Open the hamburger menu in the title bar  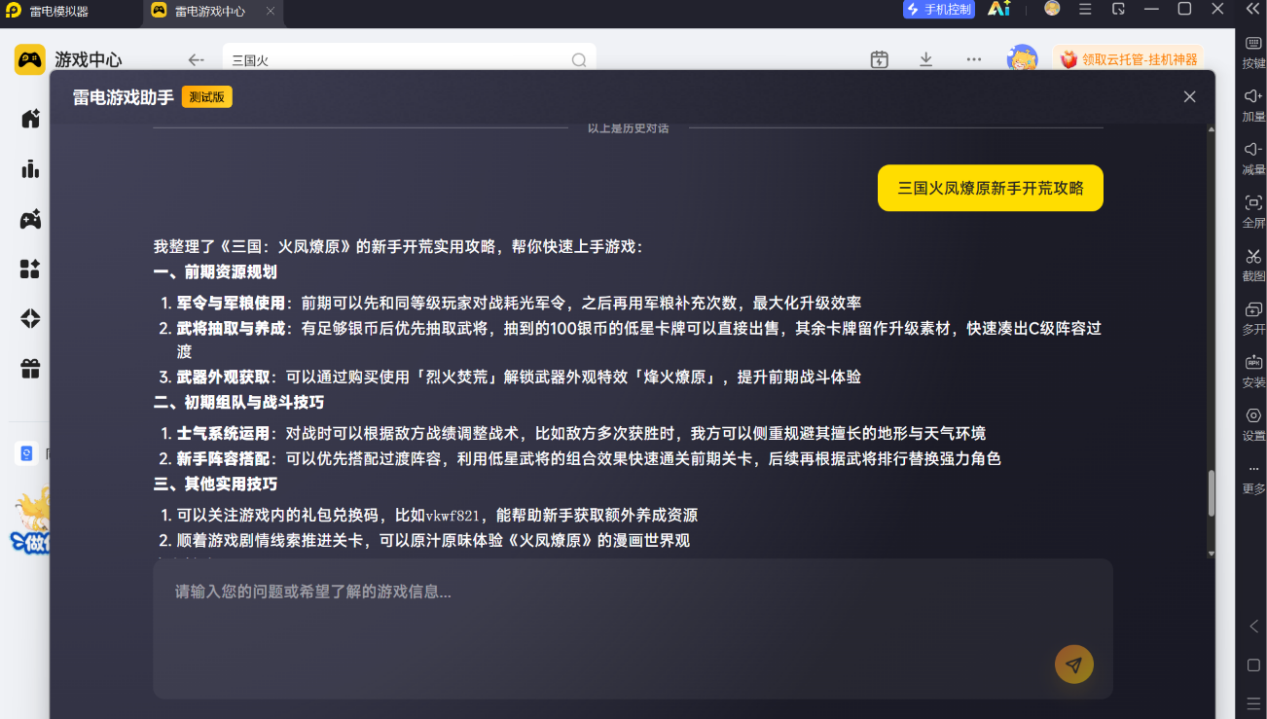point(1085,9)
